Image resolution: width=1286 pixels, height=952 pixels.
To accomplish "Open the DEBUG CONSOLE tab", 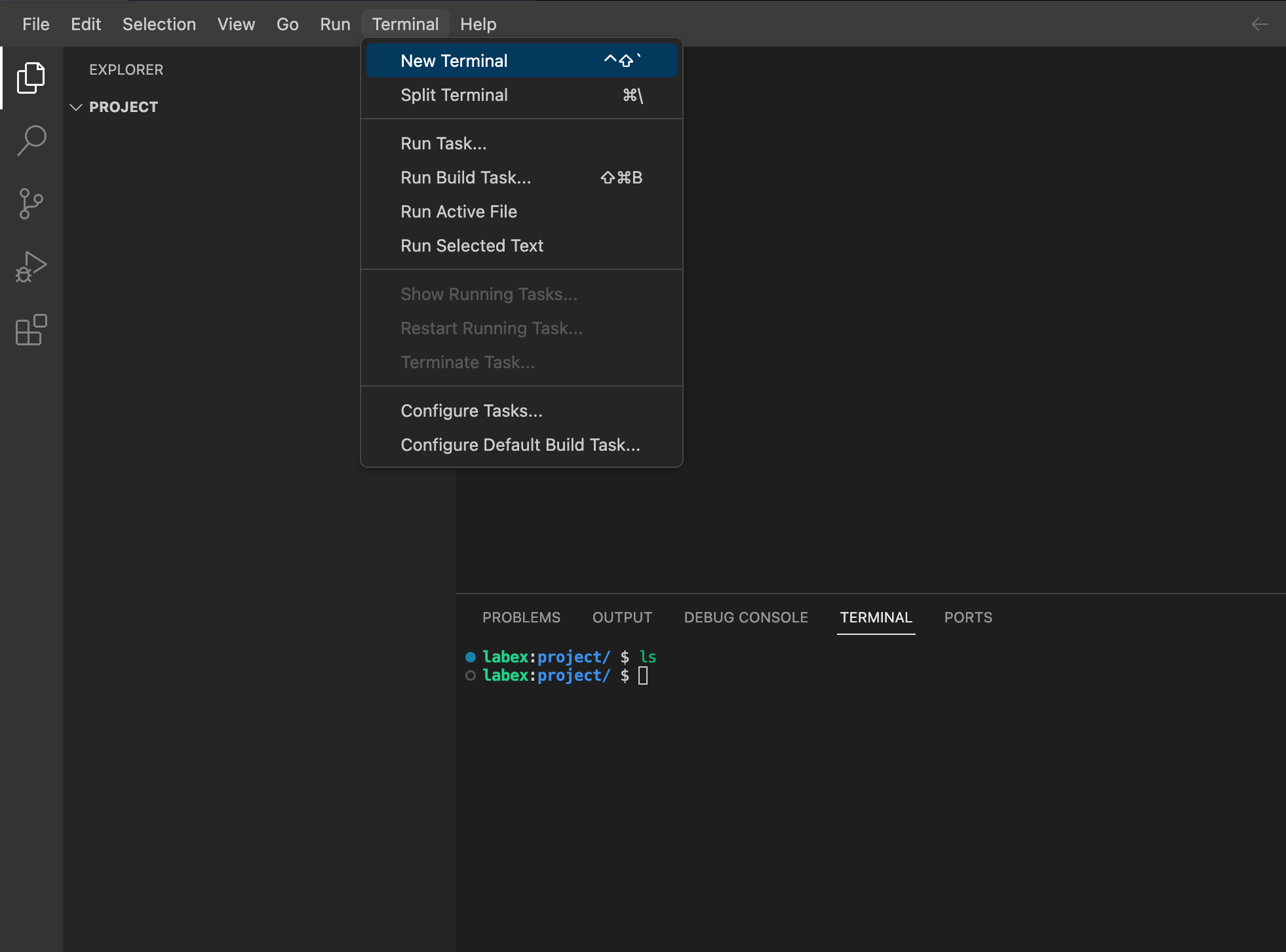I will pyautogui.click(x=745, y=617).
